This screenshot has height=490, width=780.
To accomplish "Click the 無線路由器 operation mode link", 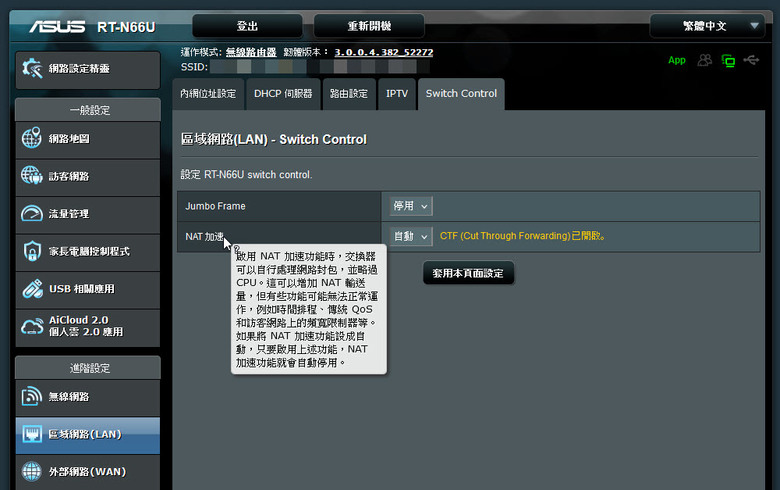I will [251, 52].
